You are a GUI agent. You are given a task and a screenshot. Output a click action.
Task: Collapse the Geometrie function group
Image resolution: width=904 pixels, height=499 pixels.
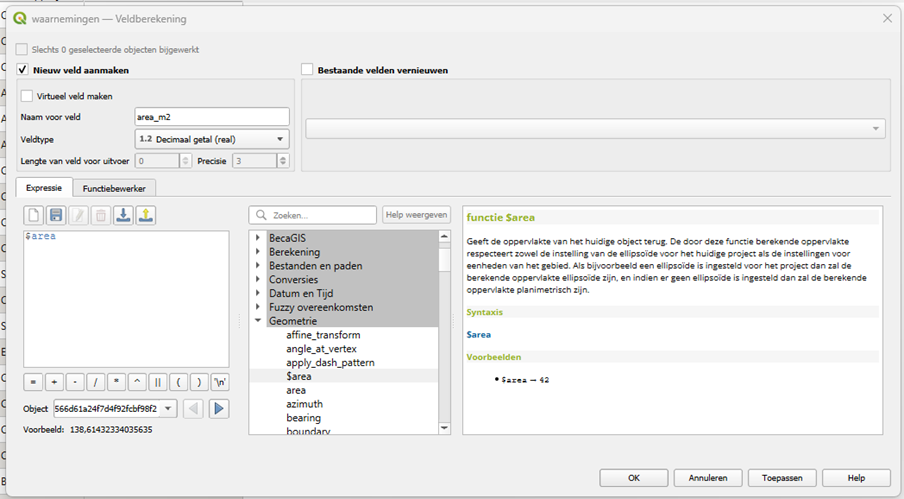(x=258, y=321)
